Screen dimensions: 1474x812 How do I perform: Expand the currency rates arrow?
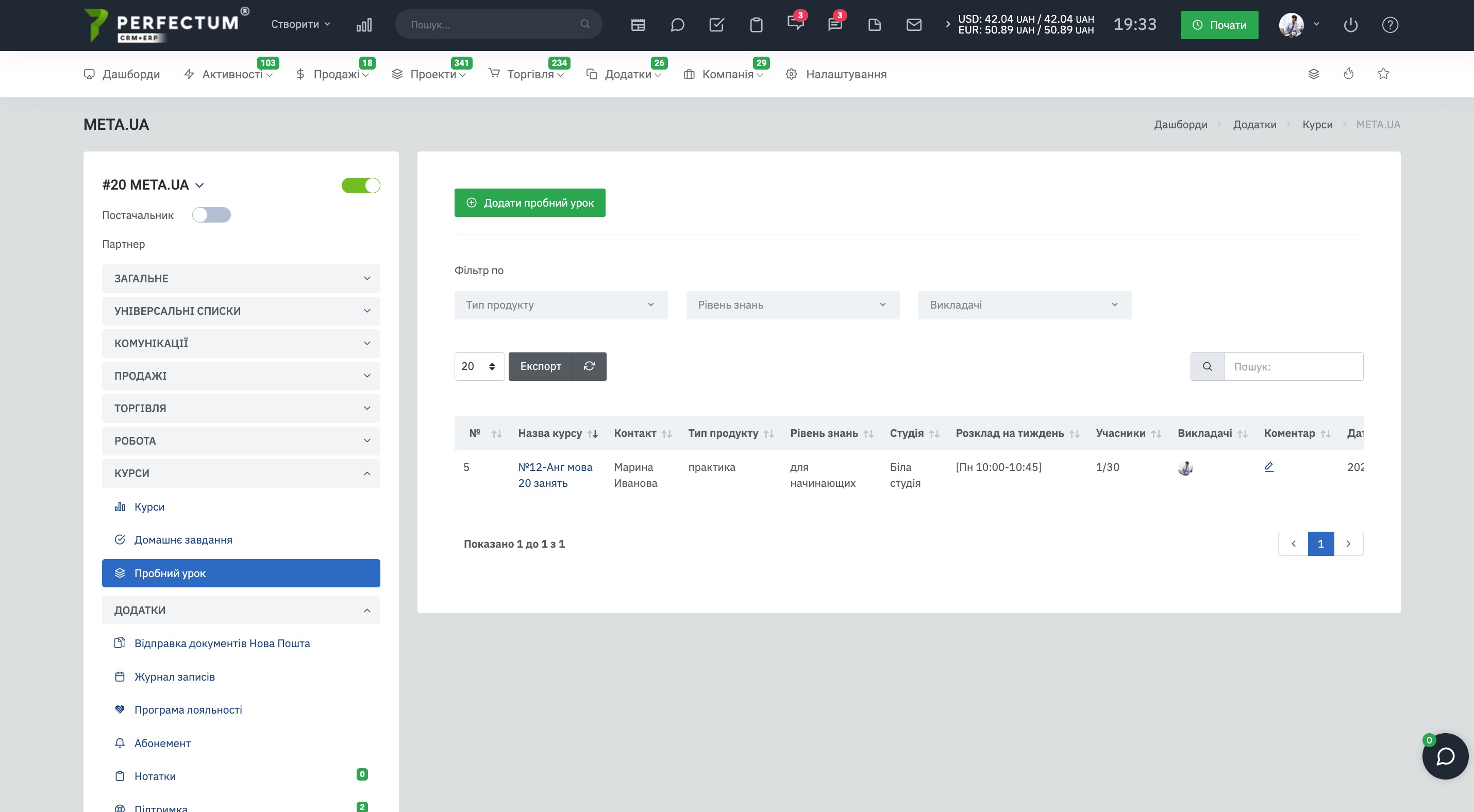coord(948,24)
